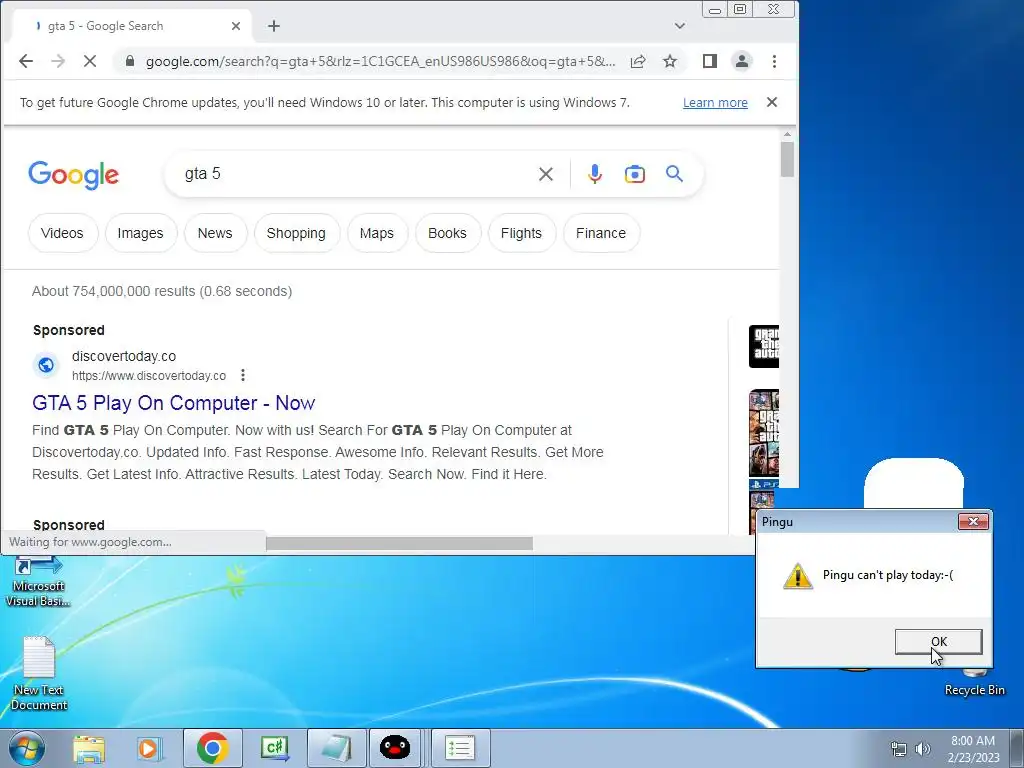Click the discovertoday.co URL text
This screenshot has height=768, width=1024.
149,376
